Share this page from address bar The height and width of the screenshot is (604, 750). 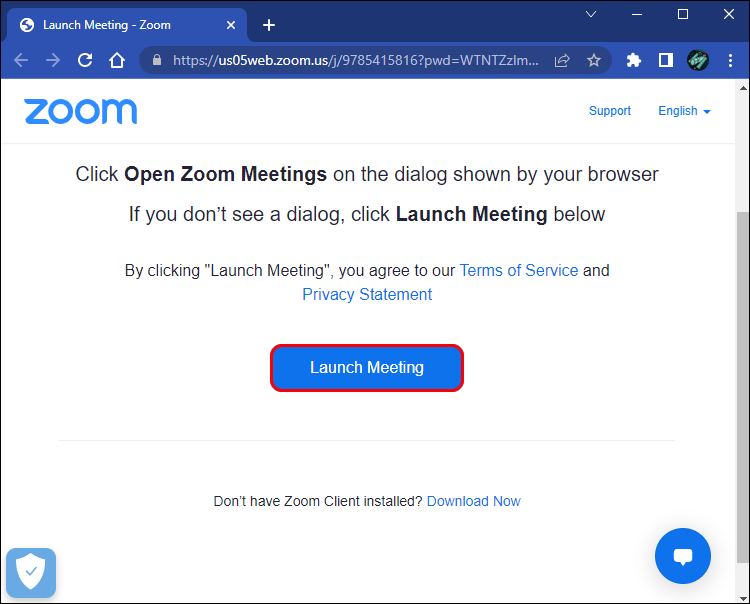[x=563, y=60]
